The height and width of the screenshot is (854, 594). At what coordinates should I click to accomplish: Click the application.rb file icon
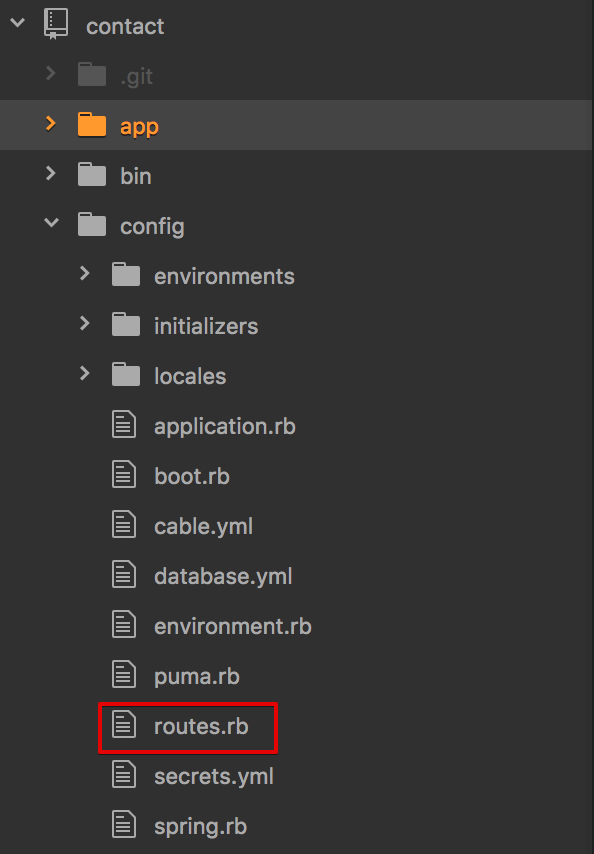[124, 425]
